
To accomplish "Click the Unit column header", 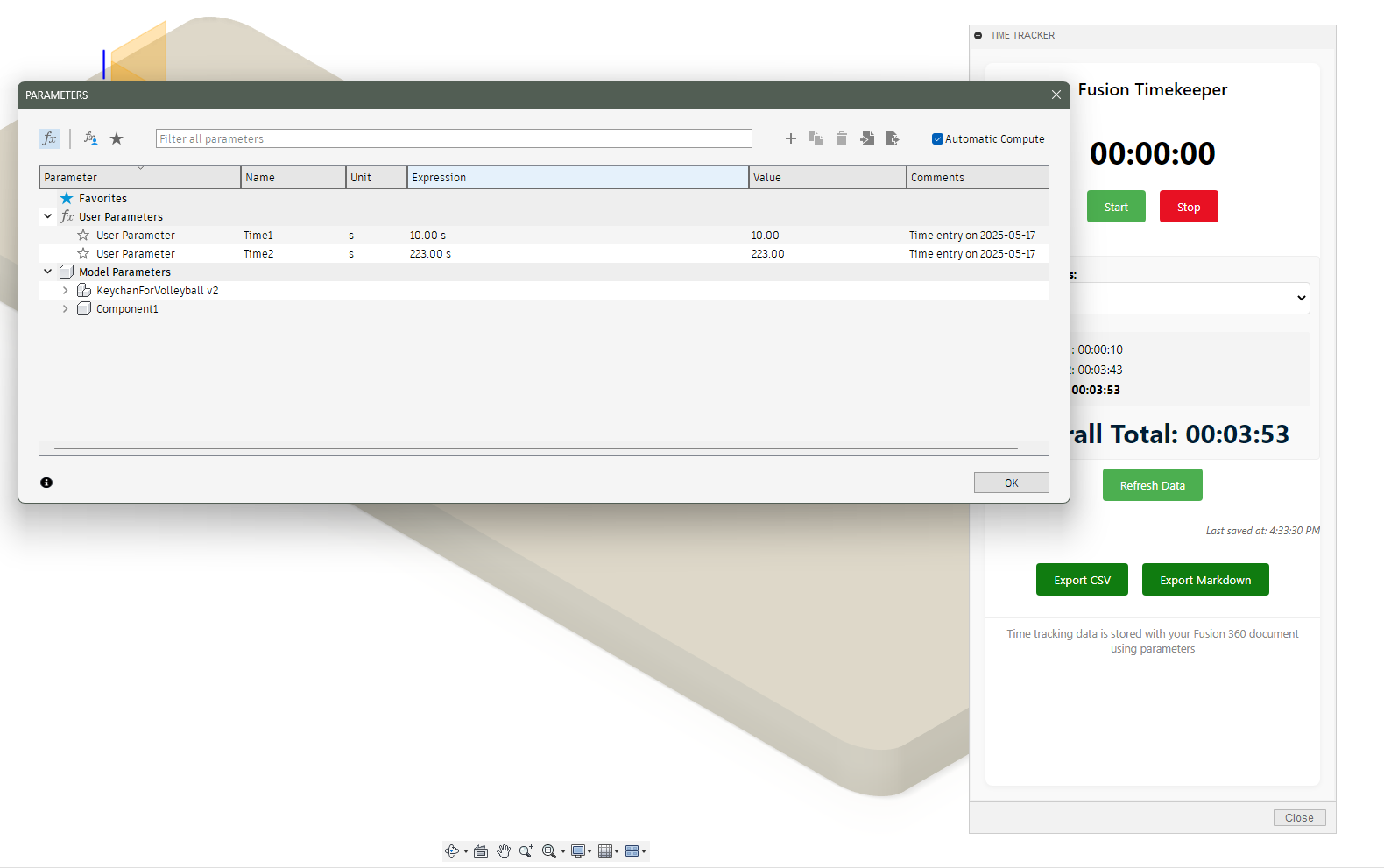I will pyautogui.click(x=377, y=177).
